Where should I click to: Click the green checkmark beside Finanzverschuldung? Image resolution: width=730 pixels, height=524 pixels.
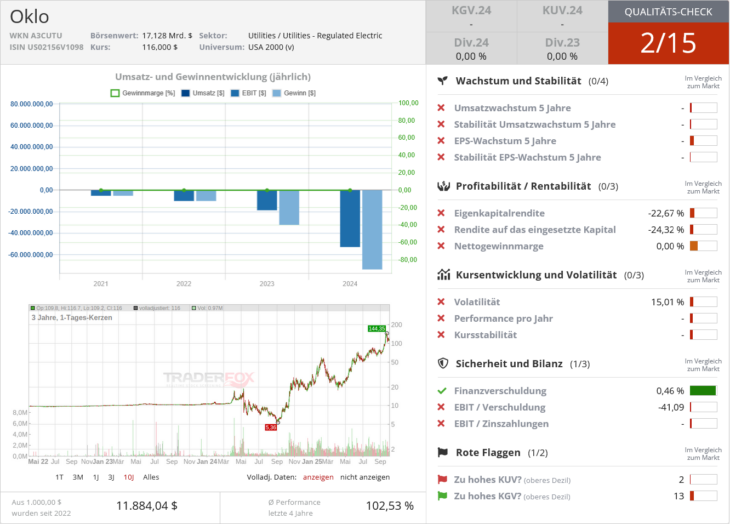442,391
